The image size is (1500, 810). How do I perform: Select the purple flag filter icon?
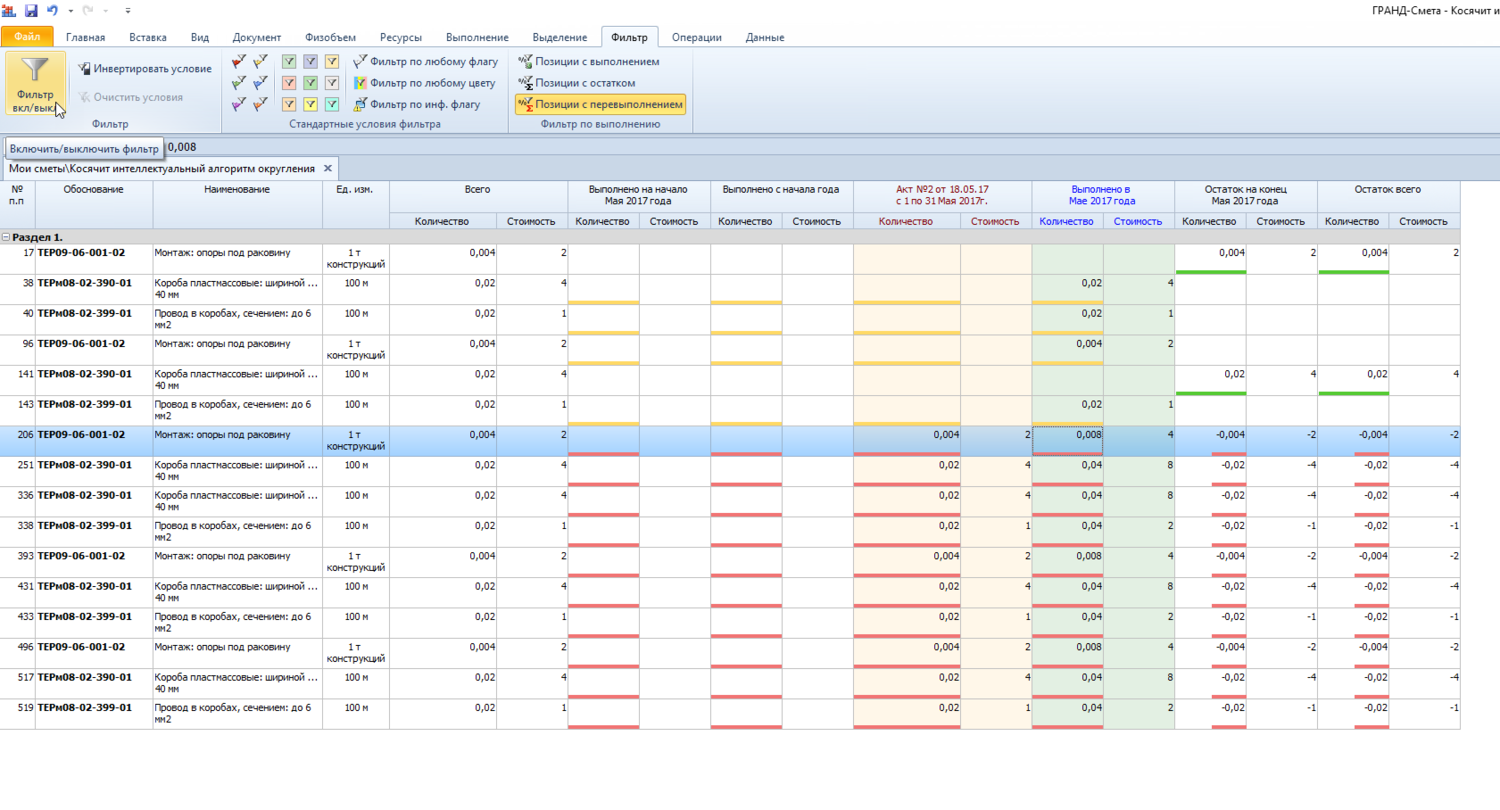click(x=238, y=104)
